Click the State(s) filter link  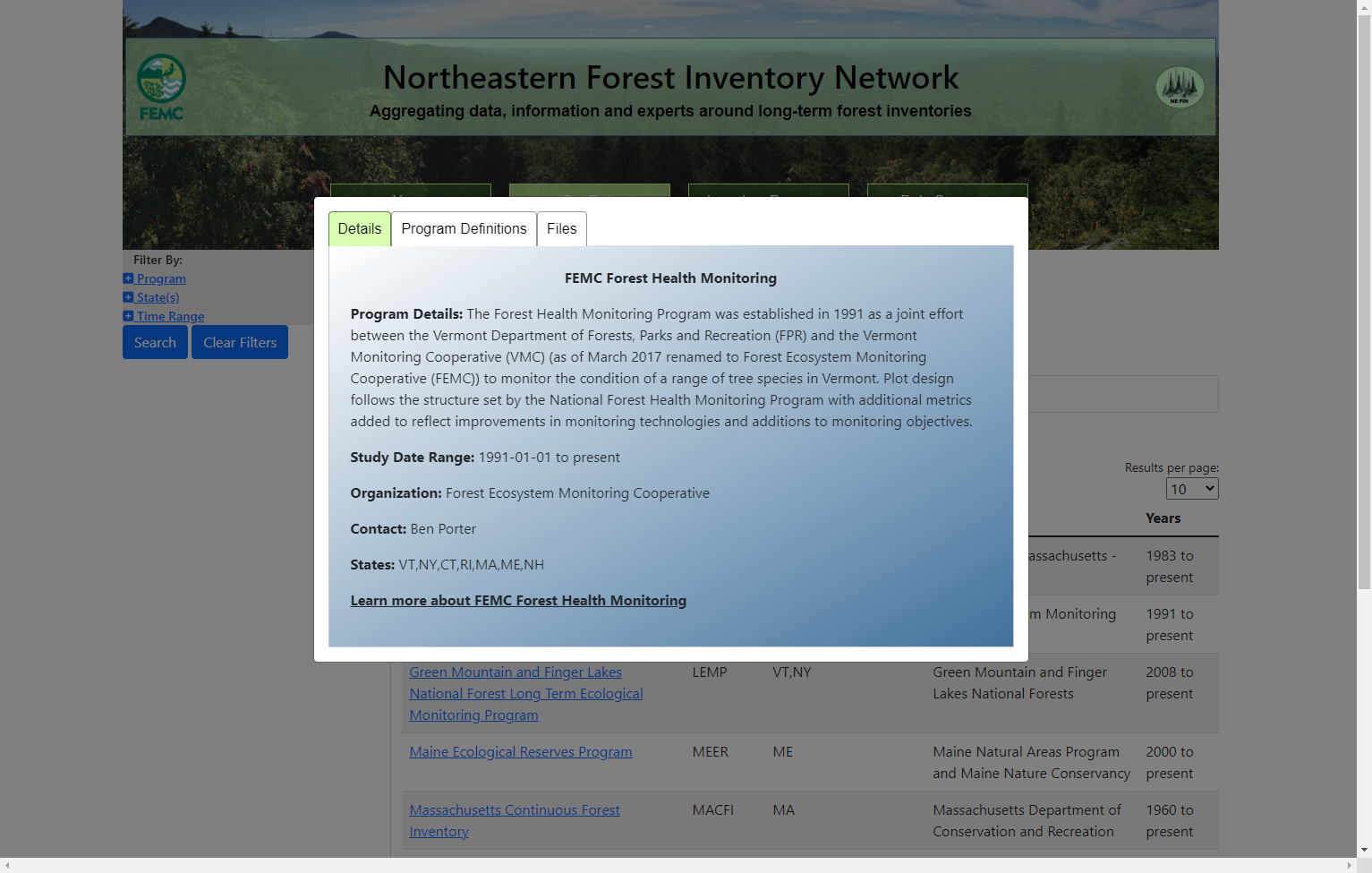click(x=158, y=297)
